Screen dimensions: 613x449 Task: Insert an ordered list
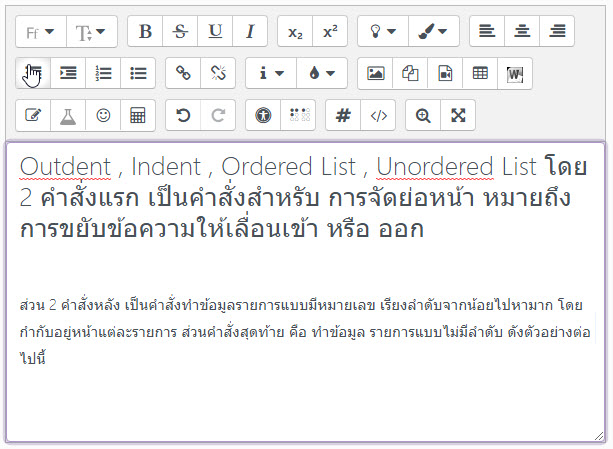pyautogui.click(x=103, y=73)
